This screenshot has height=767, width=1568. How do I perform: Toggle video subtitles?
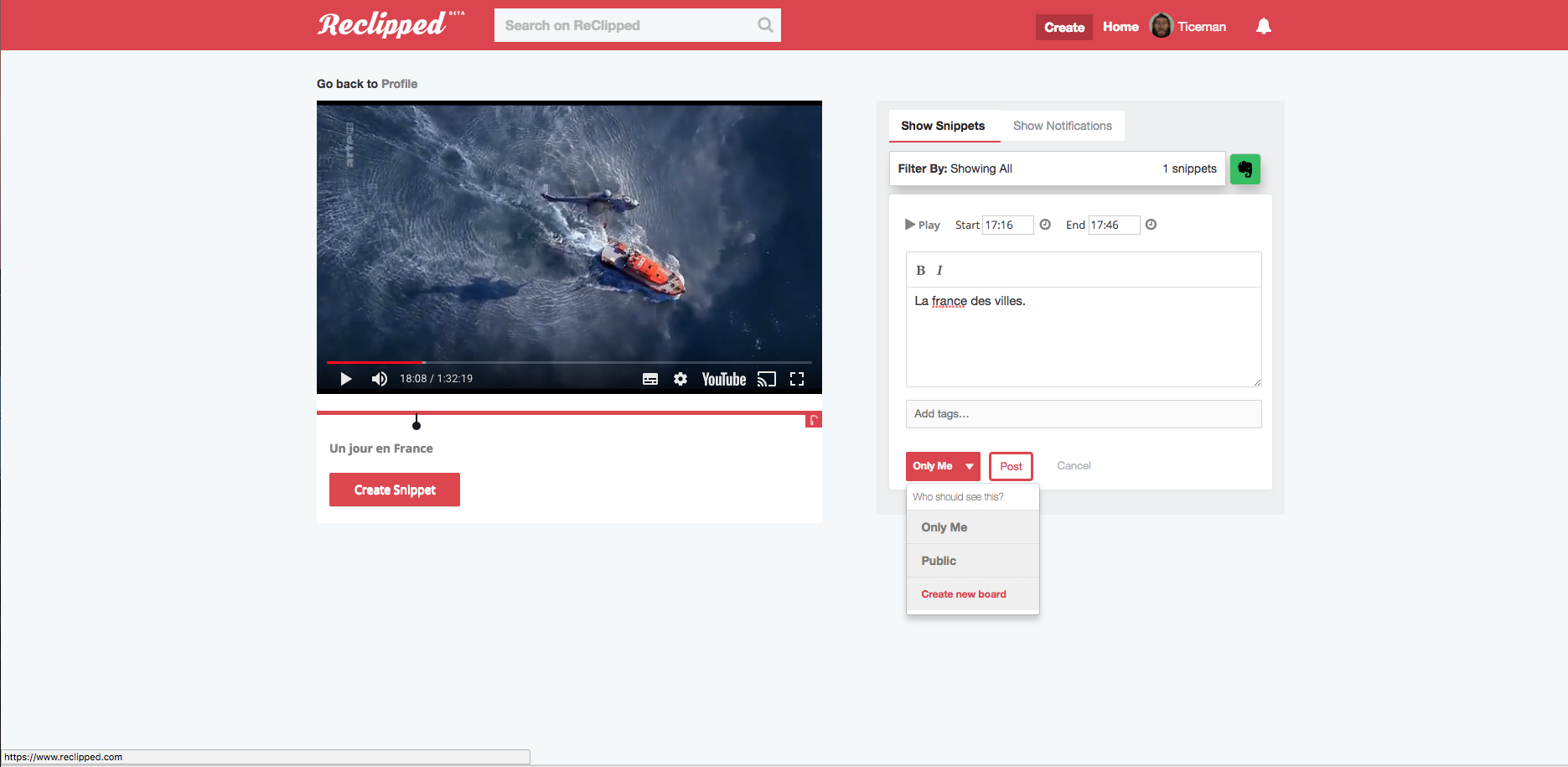pyautogui.click(x=650, y=379)
